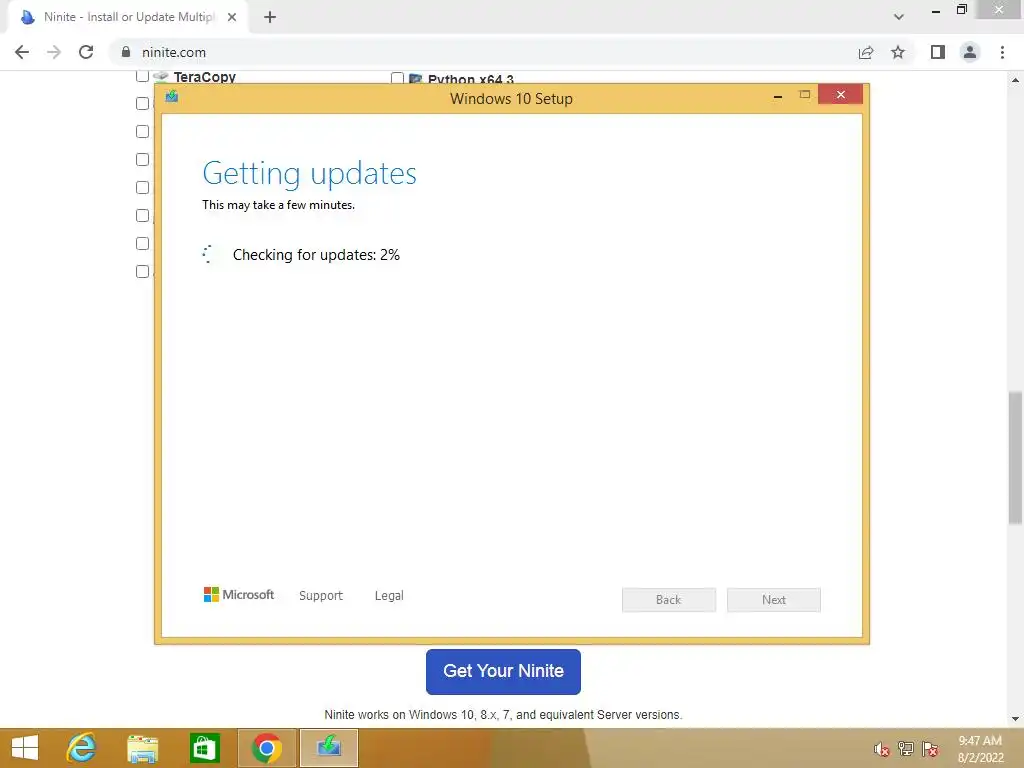The height and width of the screenshot is (768, 1024).
Task: Open the Legal link in setup
Action: pos(389,596)
